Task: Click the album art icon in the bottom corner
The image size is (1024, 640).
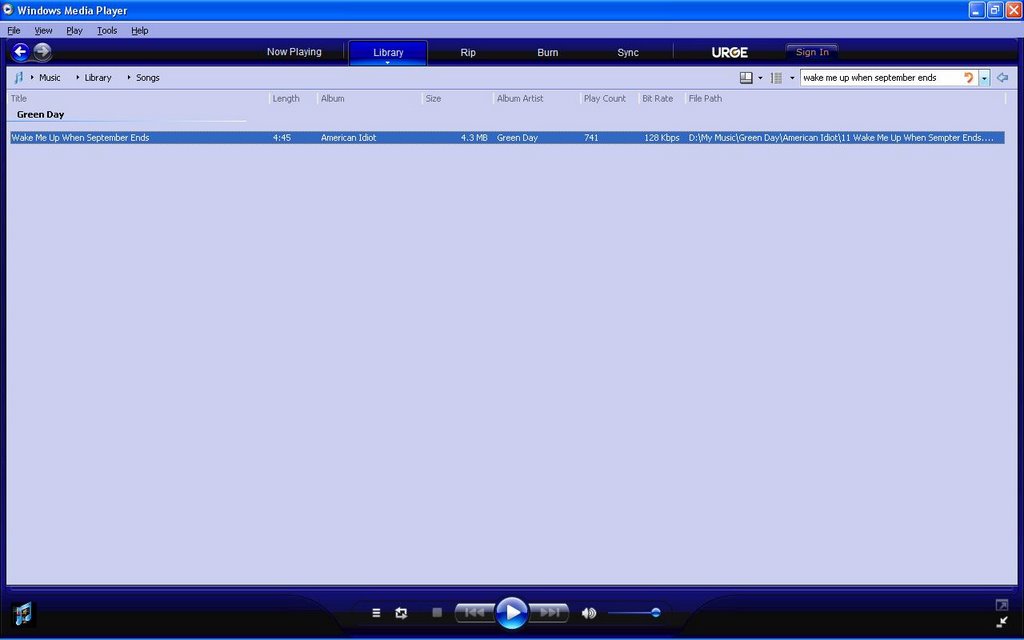Action: [22, 613]
